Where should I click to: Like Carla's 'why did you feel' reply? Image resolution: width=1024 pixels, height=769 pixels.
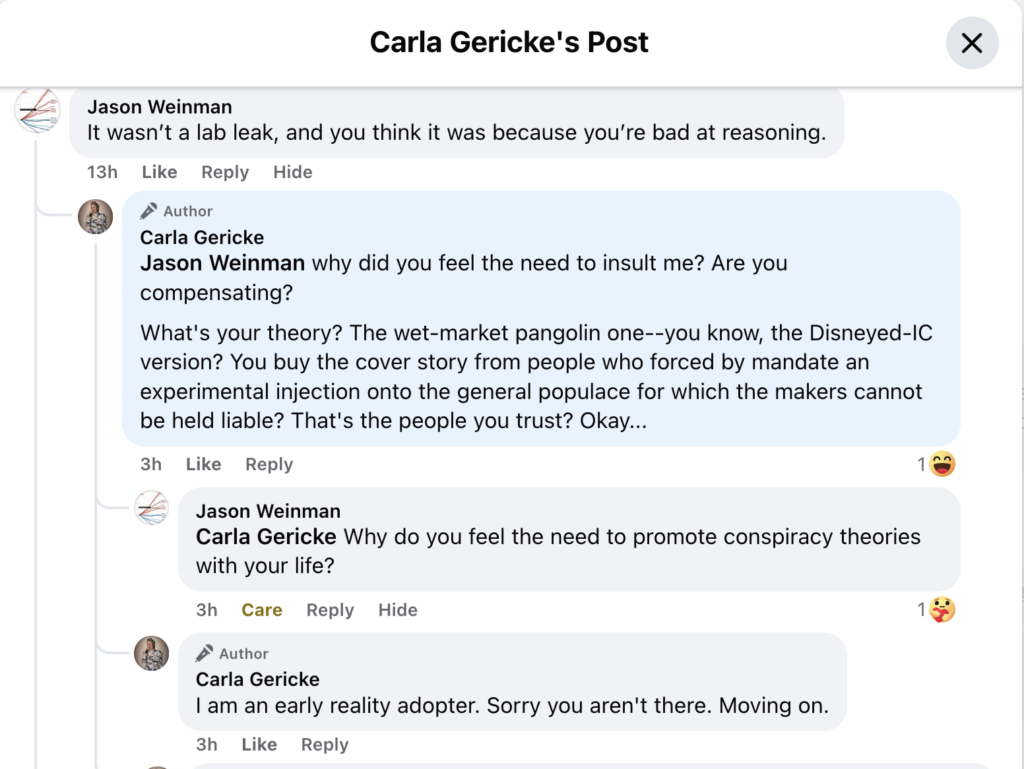[x=203, y=464]
